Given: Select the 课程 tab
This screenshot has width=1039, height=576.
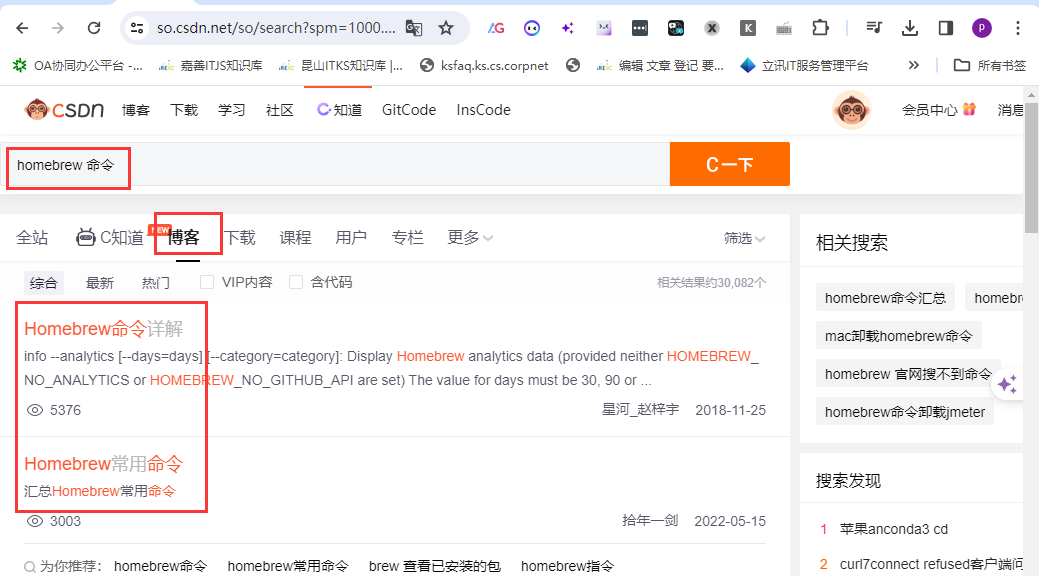Looking at the screenshot, I should click(295, 237).
